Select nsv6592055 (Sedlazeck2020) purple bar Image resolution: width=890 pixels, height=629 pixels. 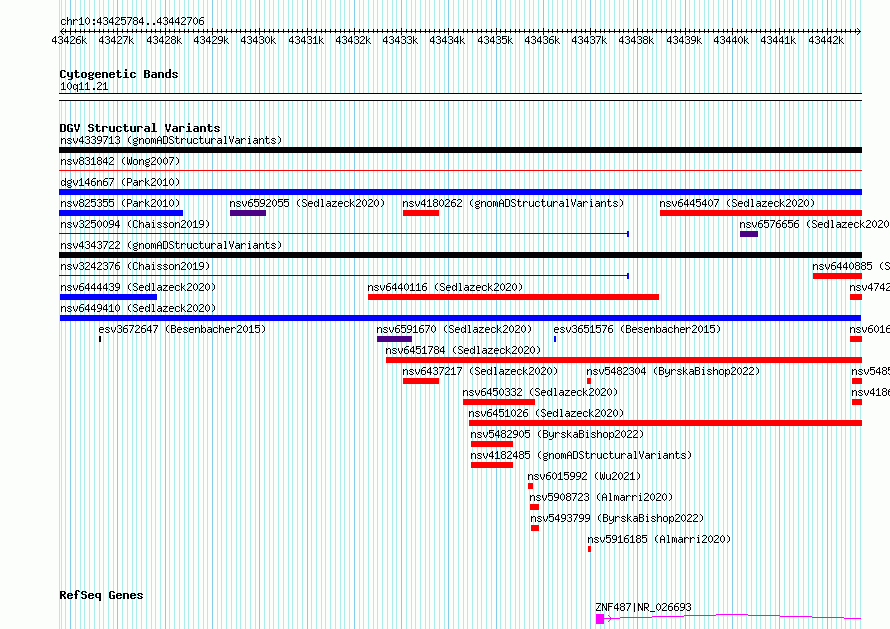[247, 213]
